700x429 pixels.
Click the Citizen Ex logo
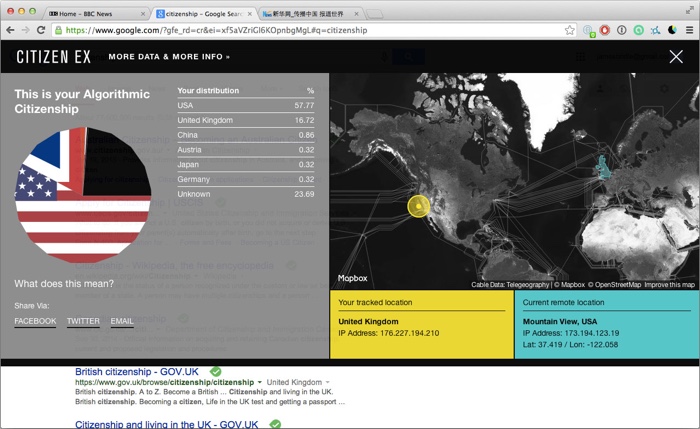(x=54, y=57)
